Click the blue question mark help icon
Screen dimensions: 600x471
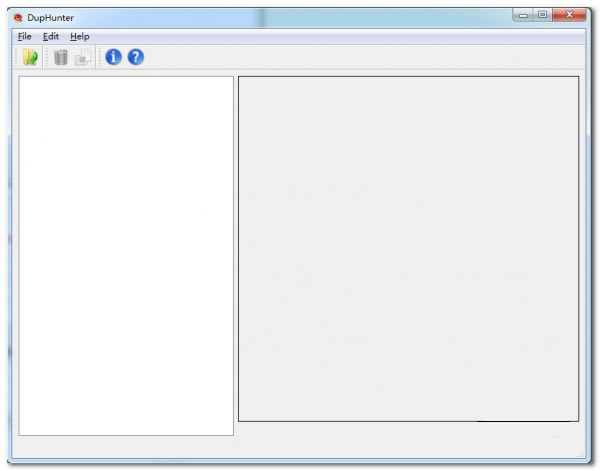[135, 57]
